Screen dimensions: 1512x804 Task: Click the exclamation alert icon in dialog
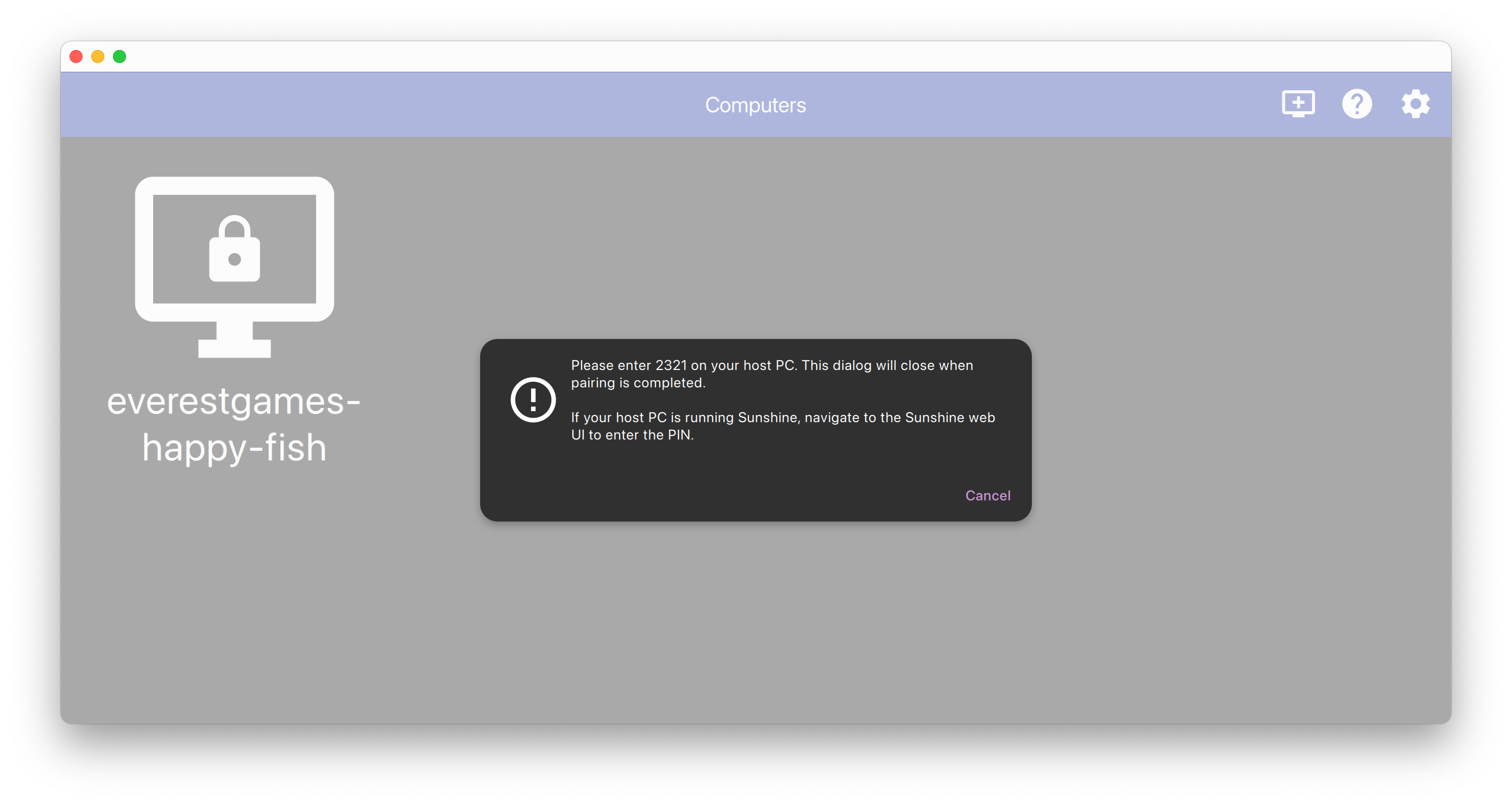click(532, 400)
